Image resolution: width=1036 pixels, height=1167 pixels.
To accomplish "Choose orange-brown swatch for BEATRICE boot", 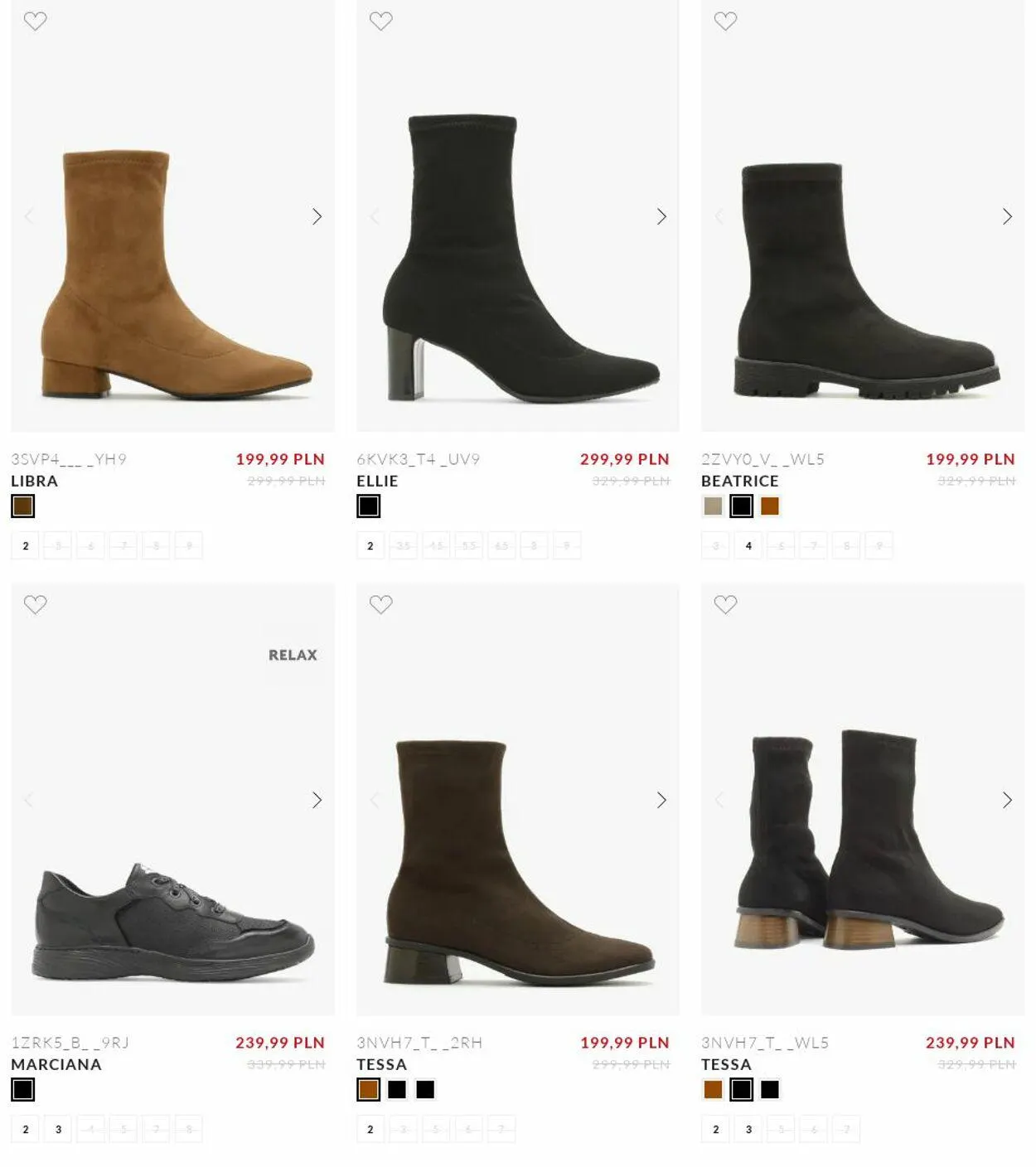I will [x=770, y=506].
